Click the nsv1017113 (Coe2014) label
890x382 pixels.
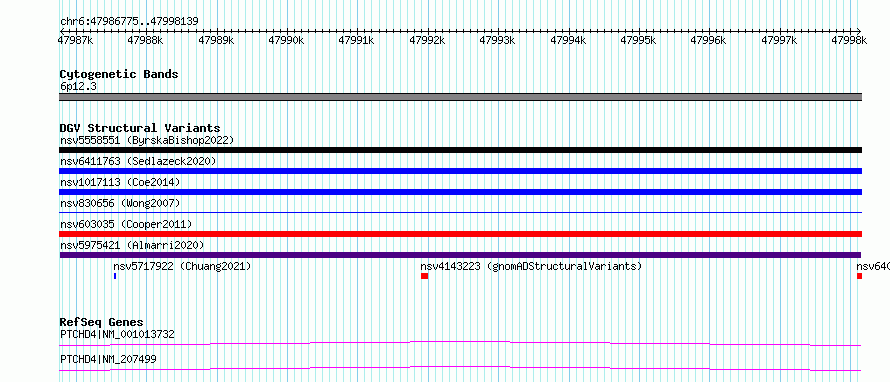120,182
